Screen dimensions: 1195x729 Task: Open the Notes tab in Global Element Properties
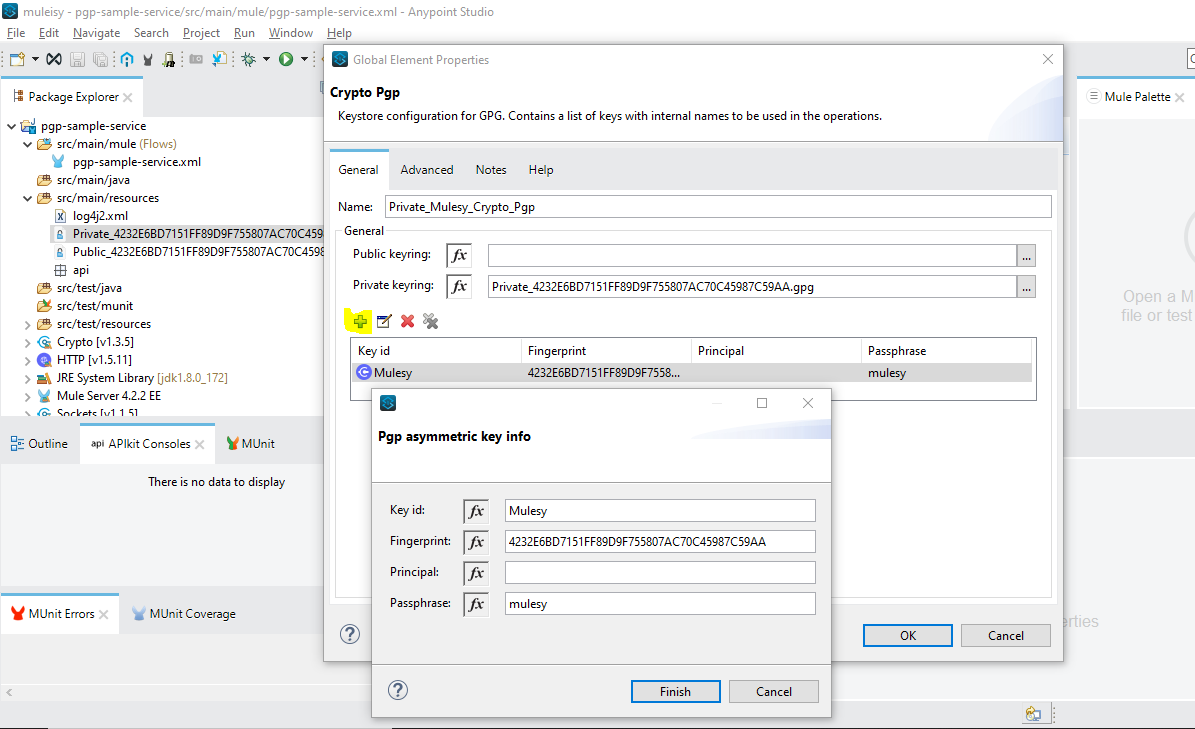point(491,170)
